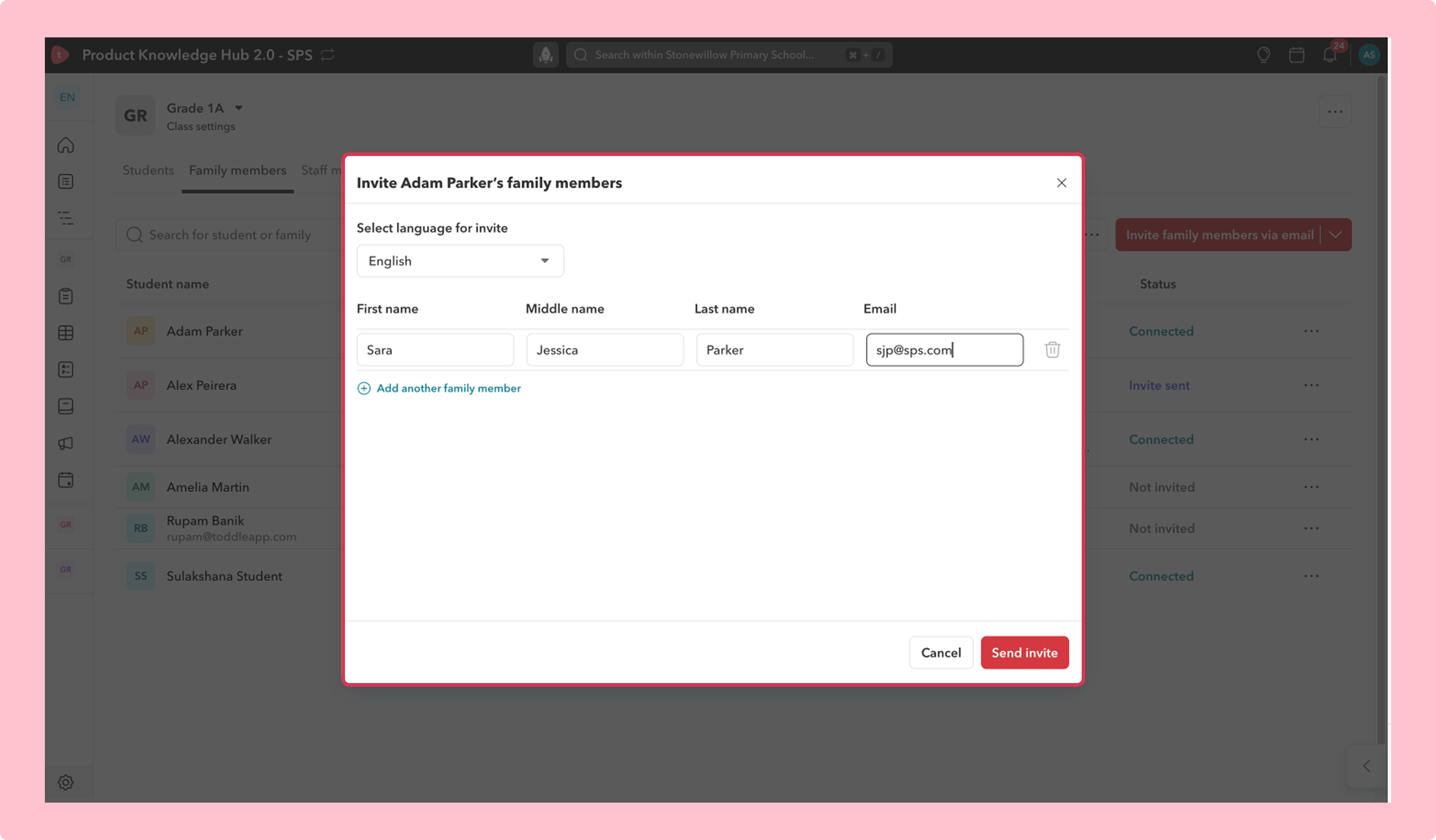The width and height of the screenshot is (1436, 840).
Task: Go to Home from the sidebar
Action: 65,145
